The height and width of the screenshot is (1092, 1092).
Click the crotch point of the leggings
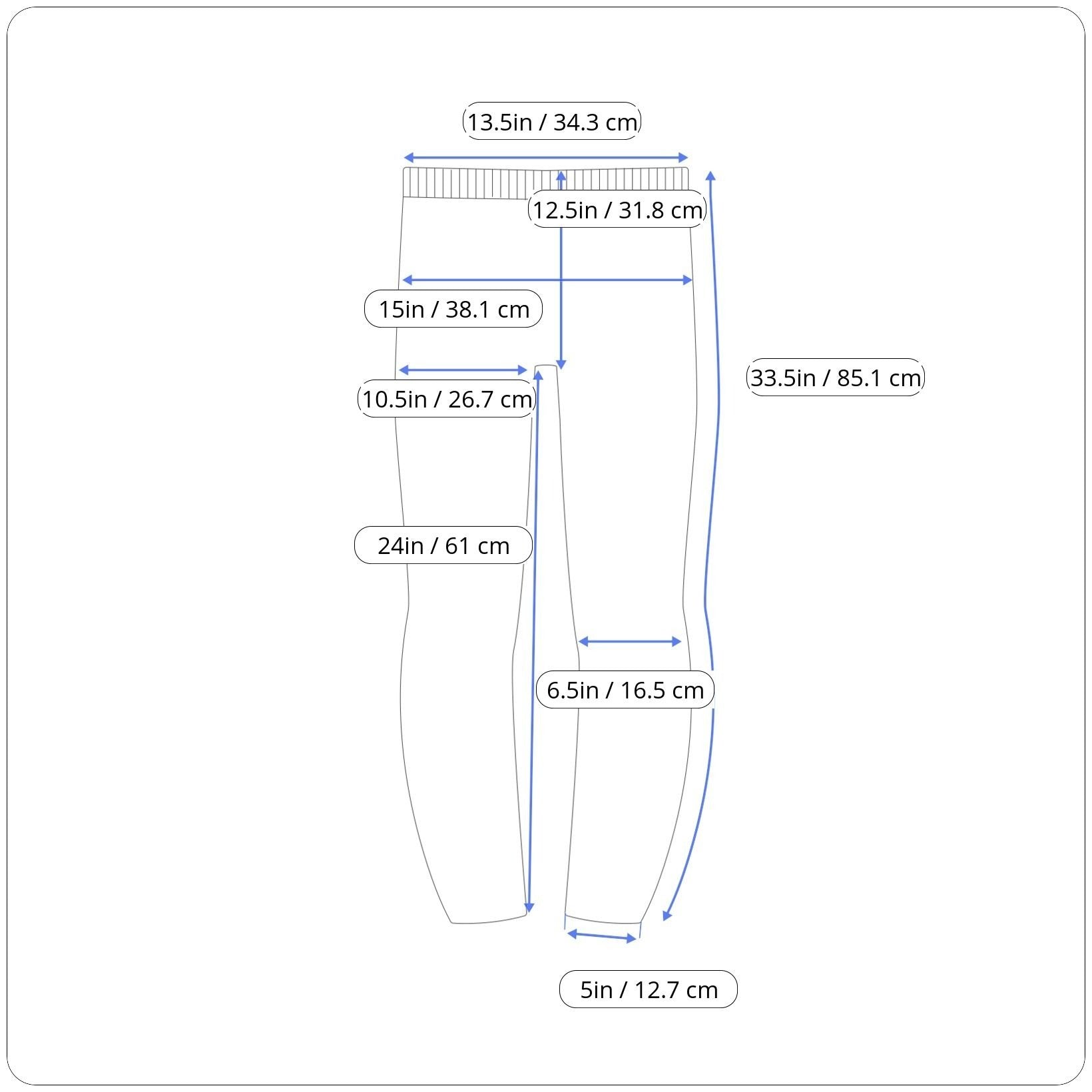point(547,367)
